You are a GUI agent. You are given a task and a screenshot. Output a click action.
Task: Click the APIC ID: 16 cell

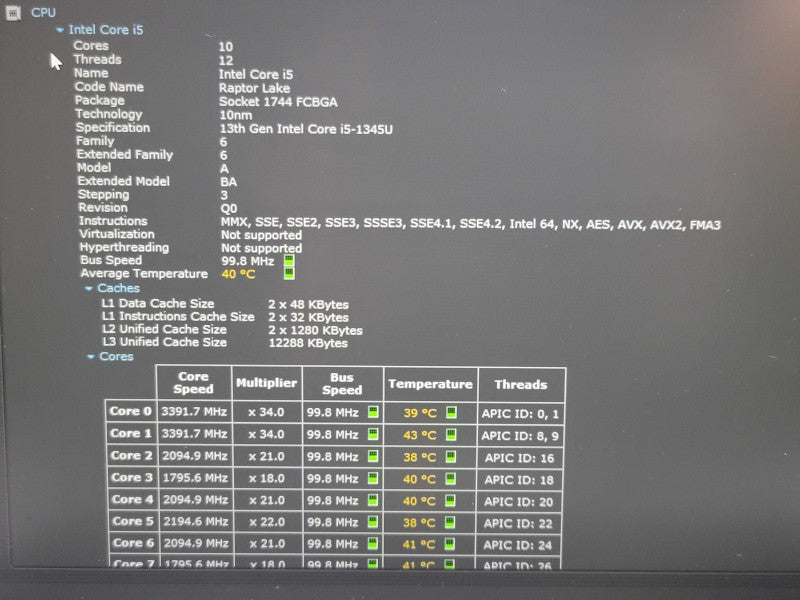click(519, 458)
